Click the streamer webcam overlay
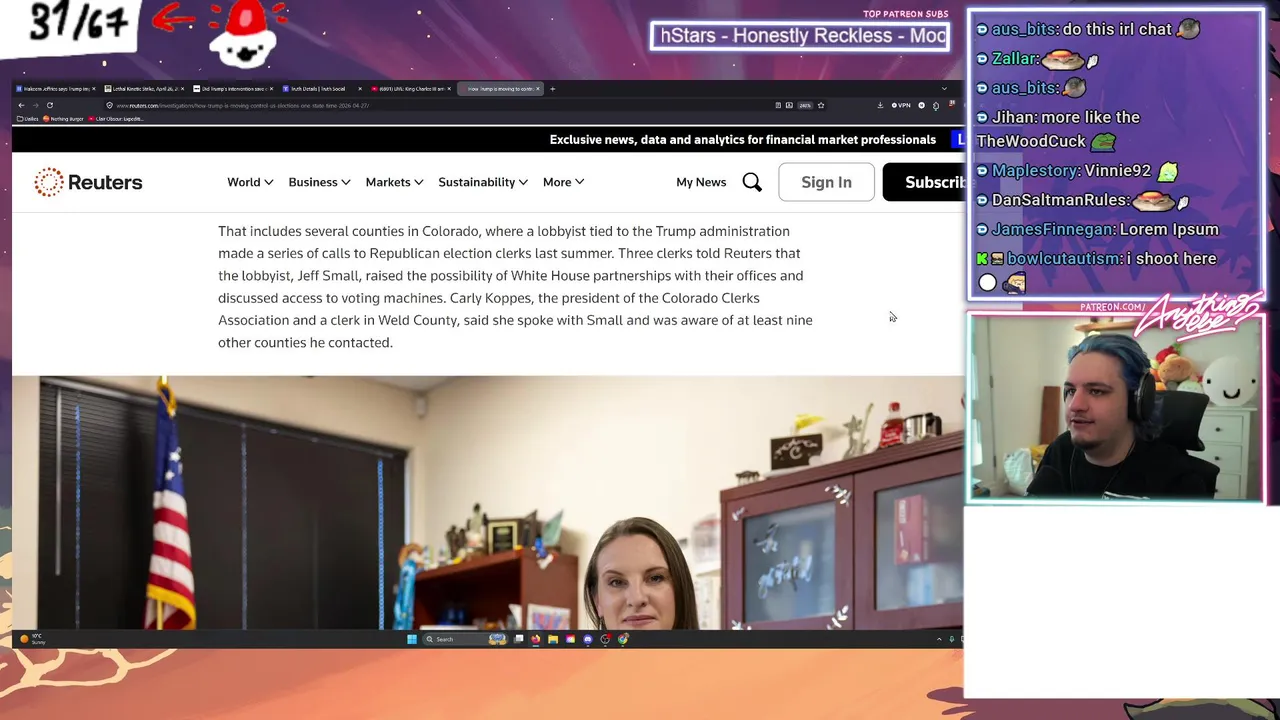The image size is (1280, 720). [1116, 408]
